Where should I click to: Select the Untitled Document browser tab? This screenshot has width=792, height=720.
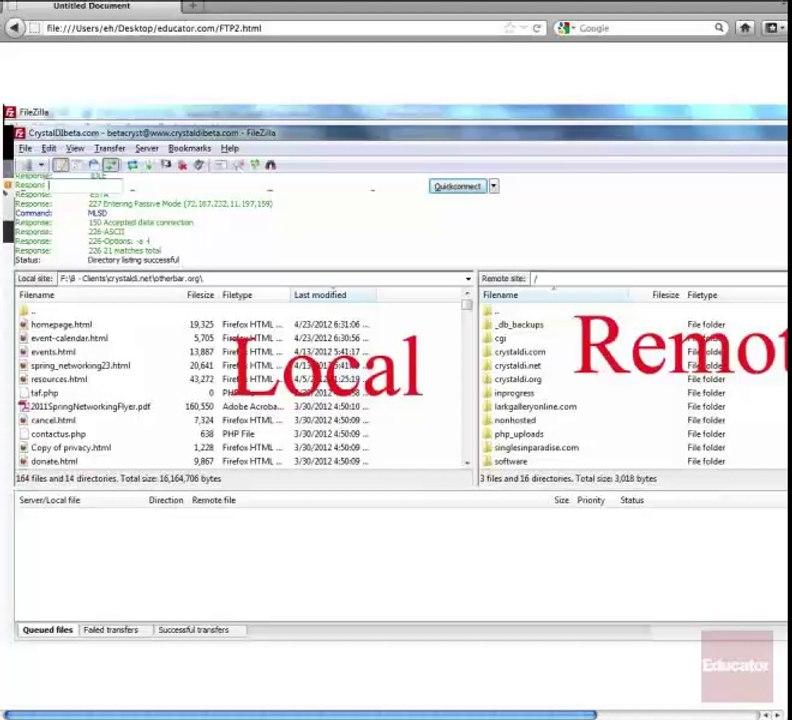91,6
